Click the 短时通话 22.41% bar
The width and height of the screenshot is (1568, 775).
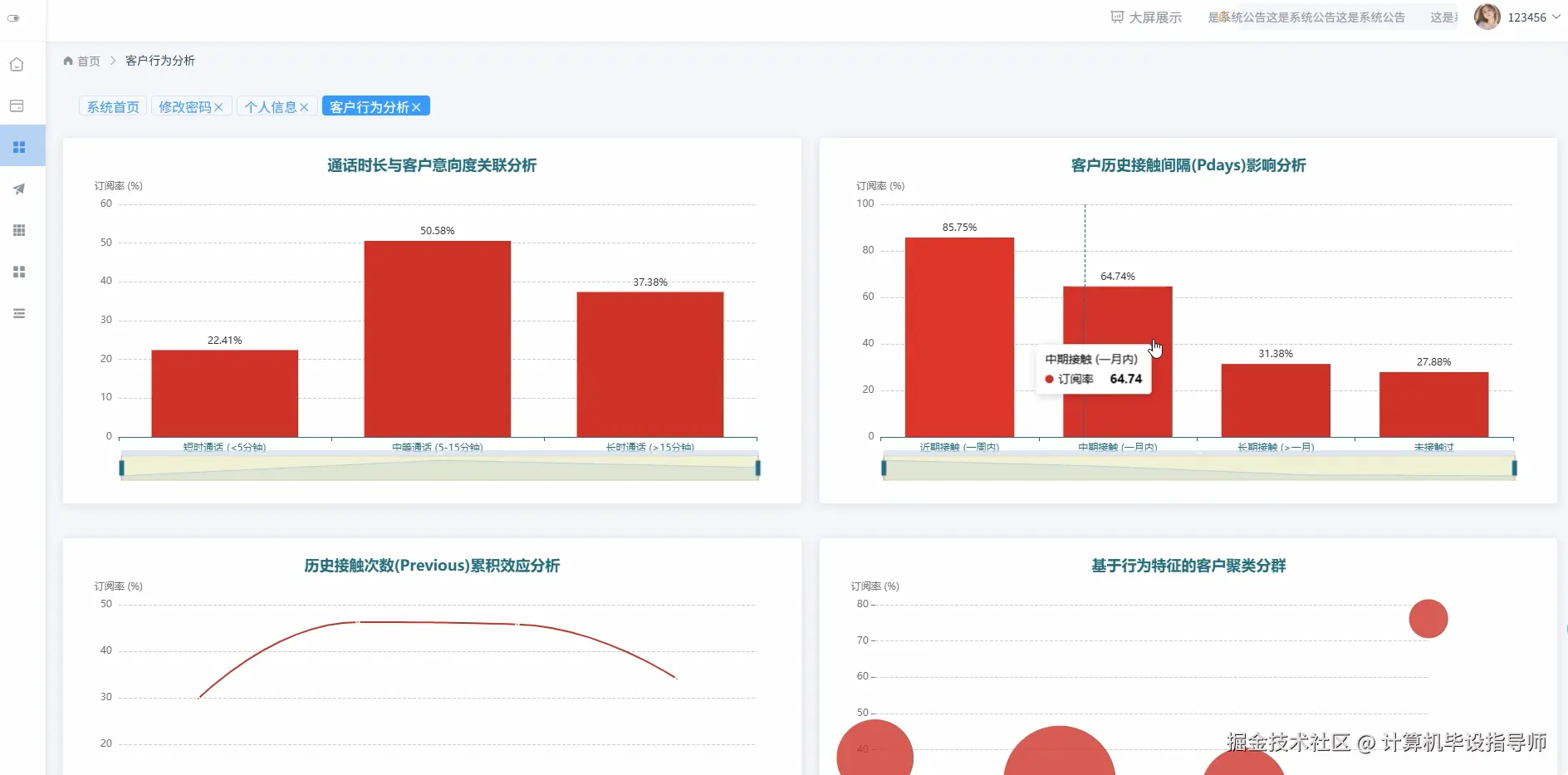tap(224, 394)
